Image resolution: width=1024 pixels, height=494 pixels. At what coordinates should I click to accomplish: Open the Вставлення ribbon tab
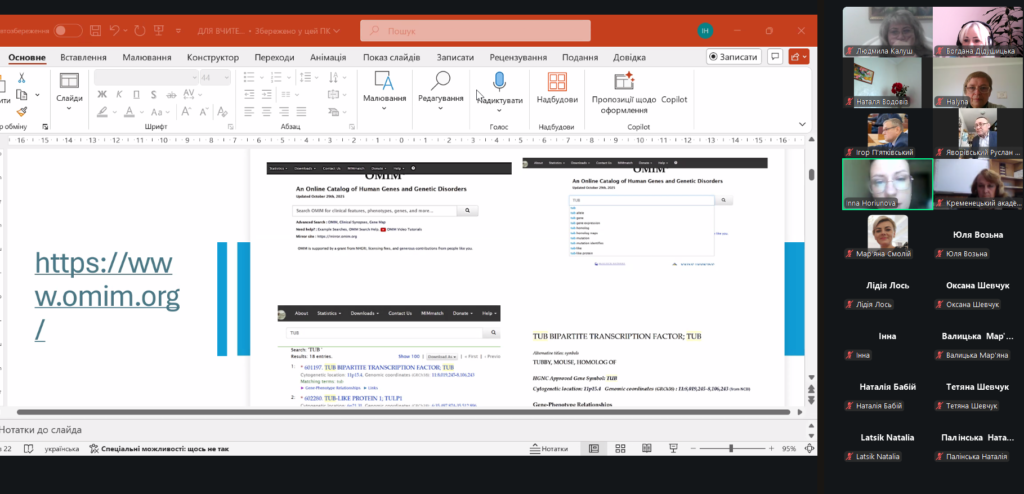(84, 57)
